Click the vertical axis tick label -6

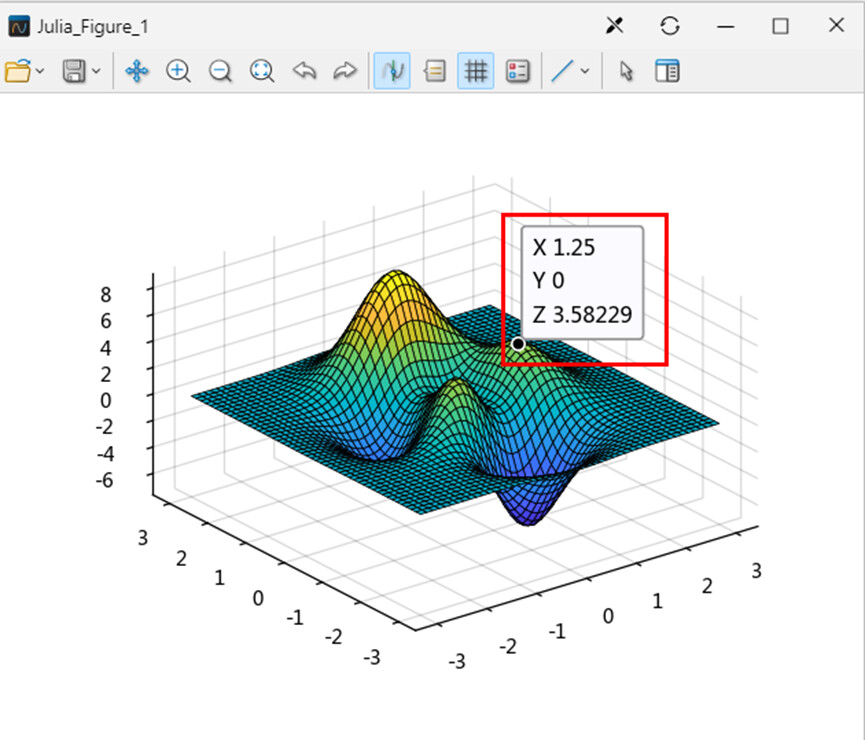(x=104, y=480)
